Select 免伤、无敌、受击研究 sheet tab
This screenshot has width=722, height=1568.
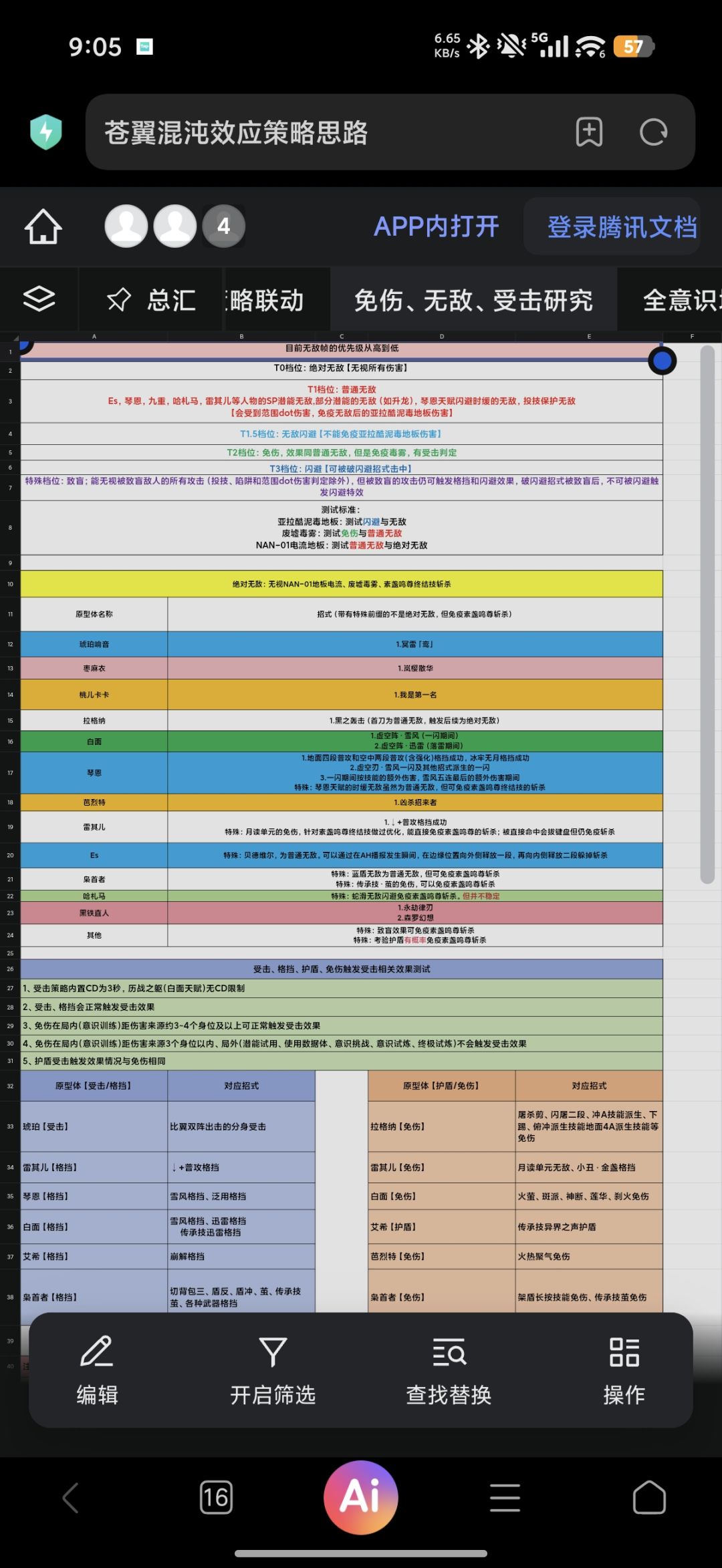(x=473, y=300)
